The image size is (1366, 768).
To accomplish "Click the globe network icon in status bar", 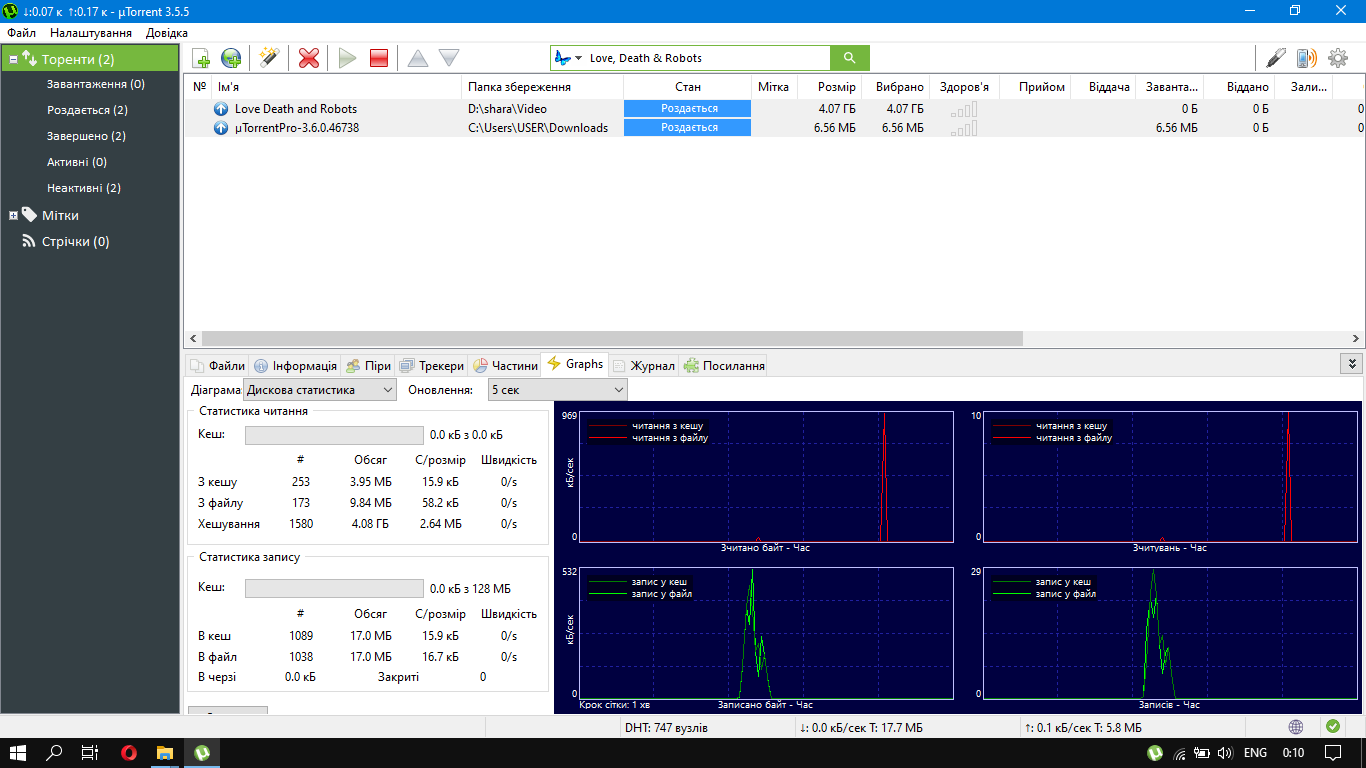I will (x=1296, y=727).
